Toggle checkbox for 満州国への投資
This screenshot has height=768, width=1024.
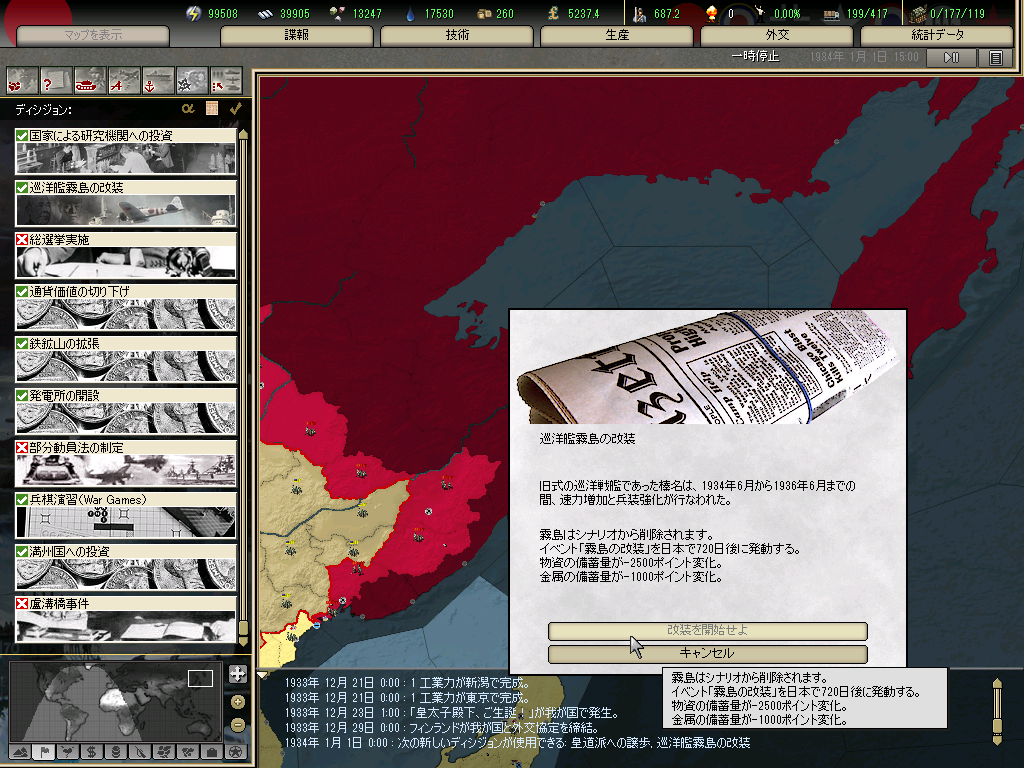(22, 552)
